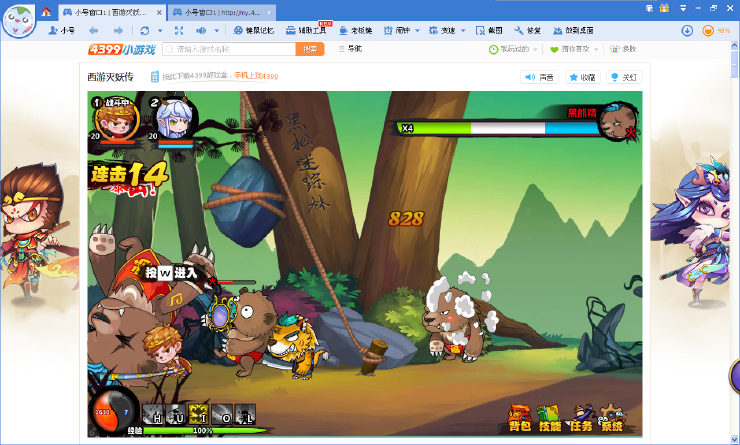Click the scrollbar up arrow on page

tap(734, 46)
